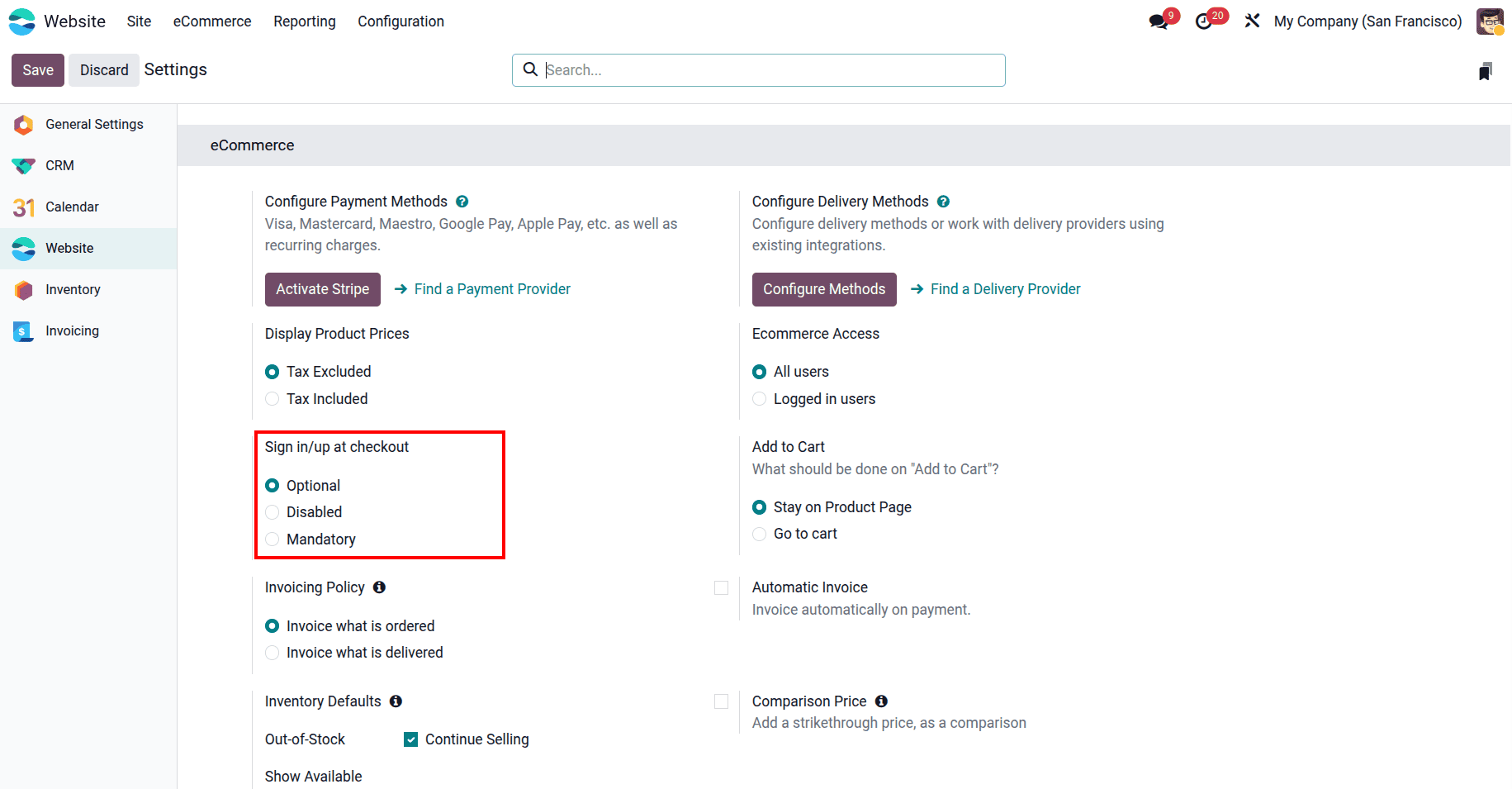Click the Discard button
Image resolution: width=1512 pixels, height=789 pixels.
pyautogui.click(x=104, y=70)
